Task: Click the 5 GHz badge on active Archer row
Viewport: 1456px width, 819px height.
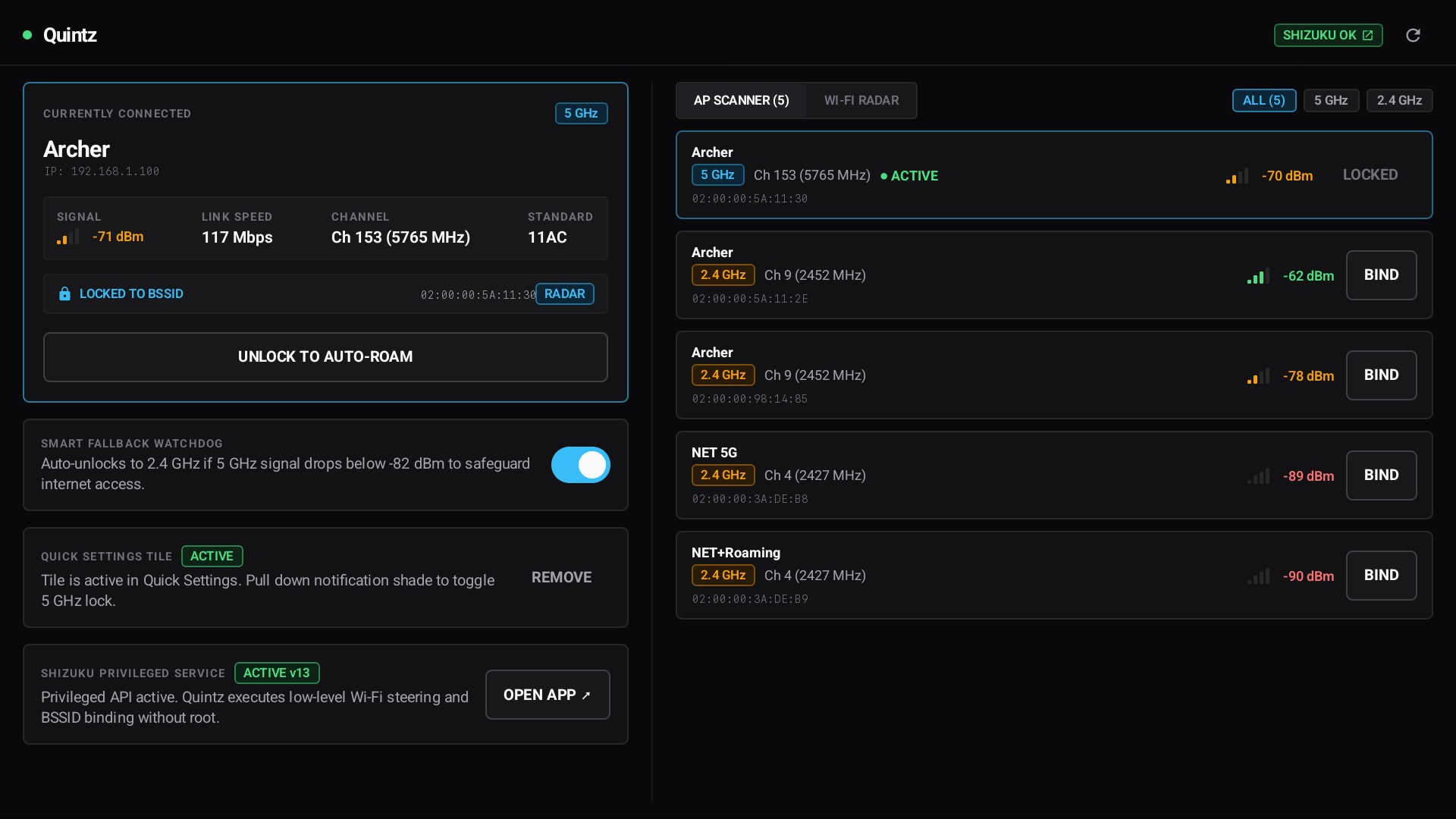Action: [717, 175]
